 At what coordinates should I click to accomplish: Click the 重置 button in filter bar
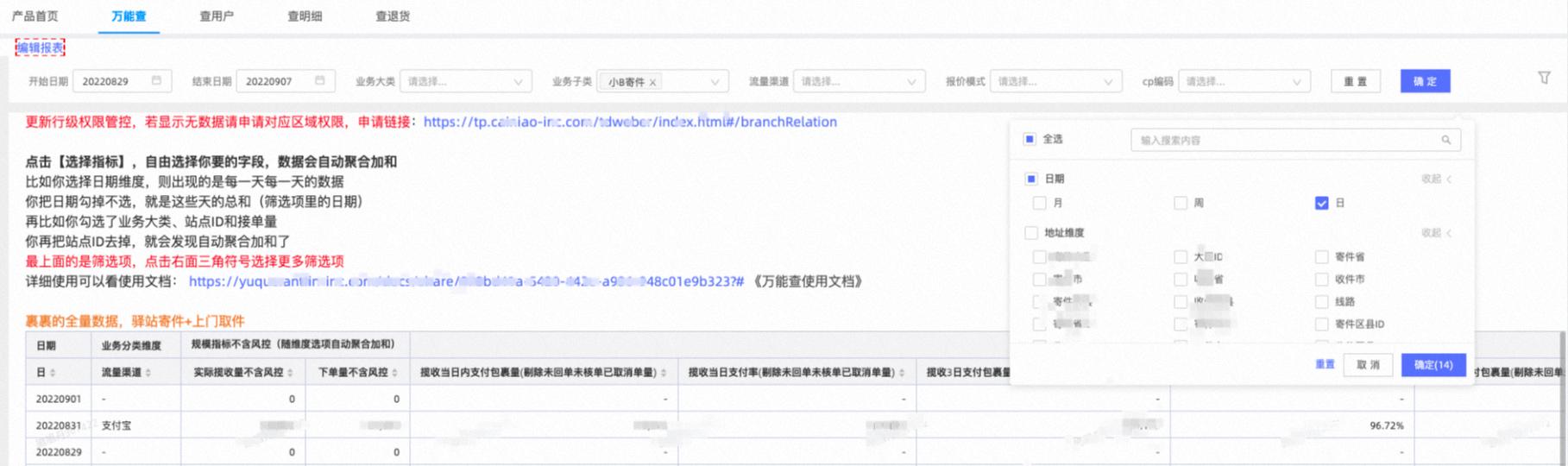coord(1355,81)
